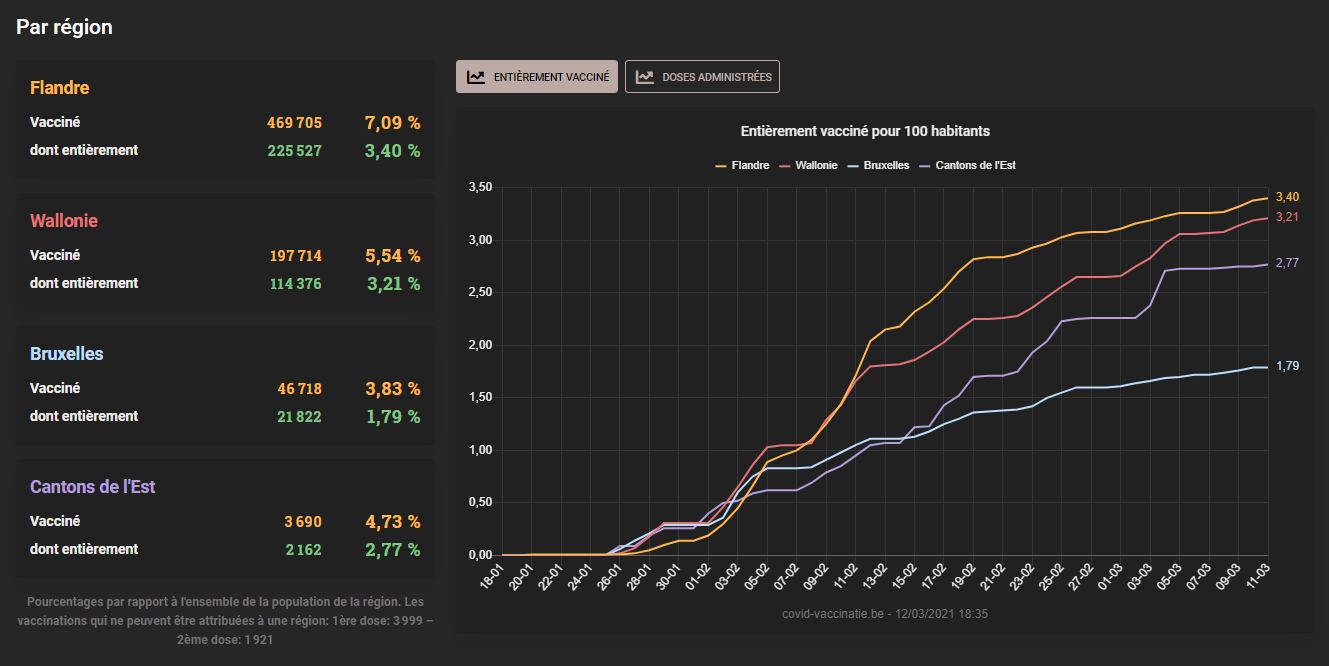Click Bruxelles 1,79 end-of-line label
1329x666 pixels.
pos(1287,366)
